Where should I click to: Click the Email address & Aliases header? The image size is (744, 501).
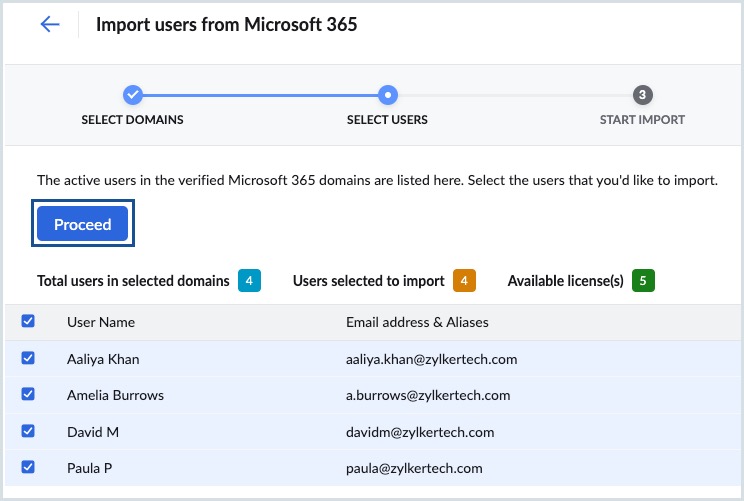coord(417,322)
